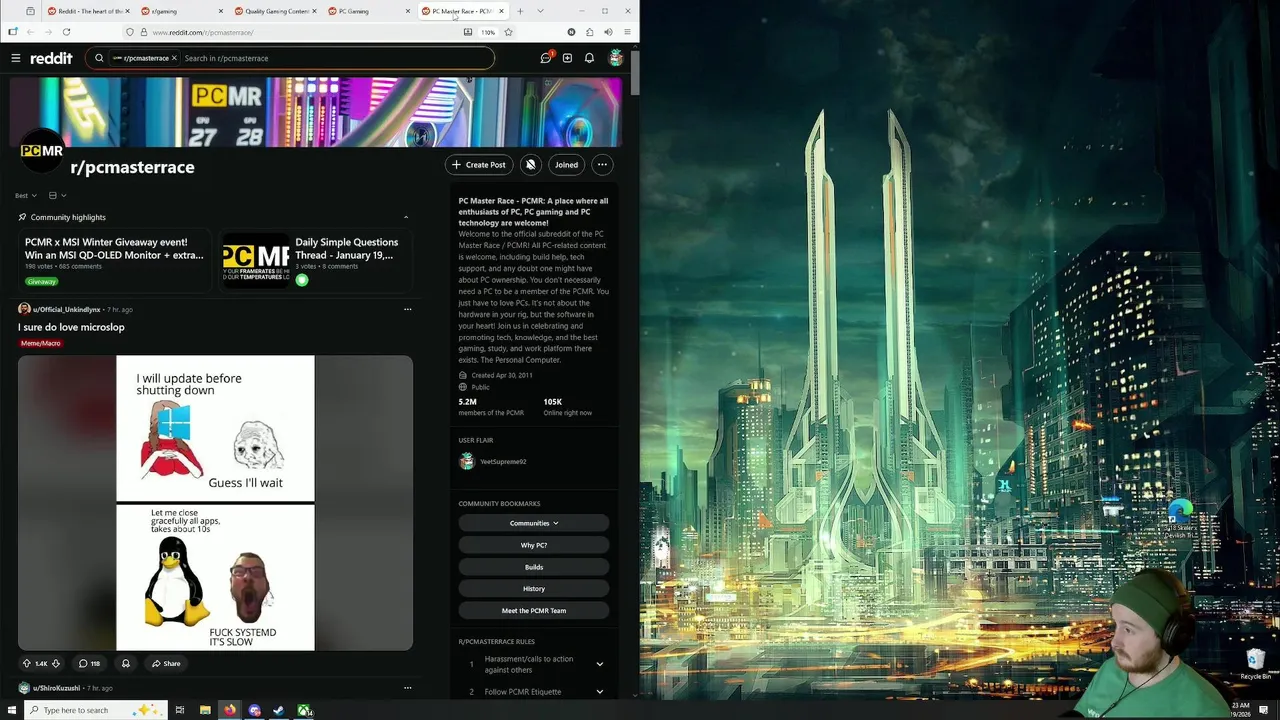This screenshot has height=720, width=1280.
Task: Open a new browser tab
Action: coord(520,11)
